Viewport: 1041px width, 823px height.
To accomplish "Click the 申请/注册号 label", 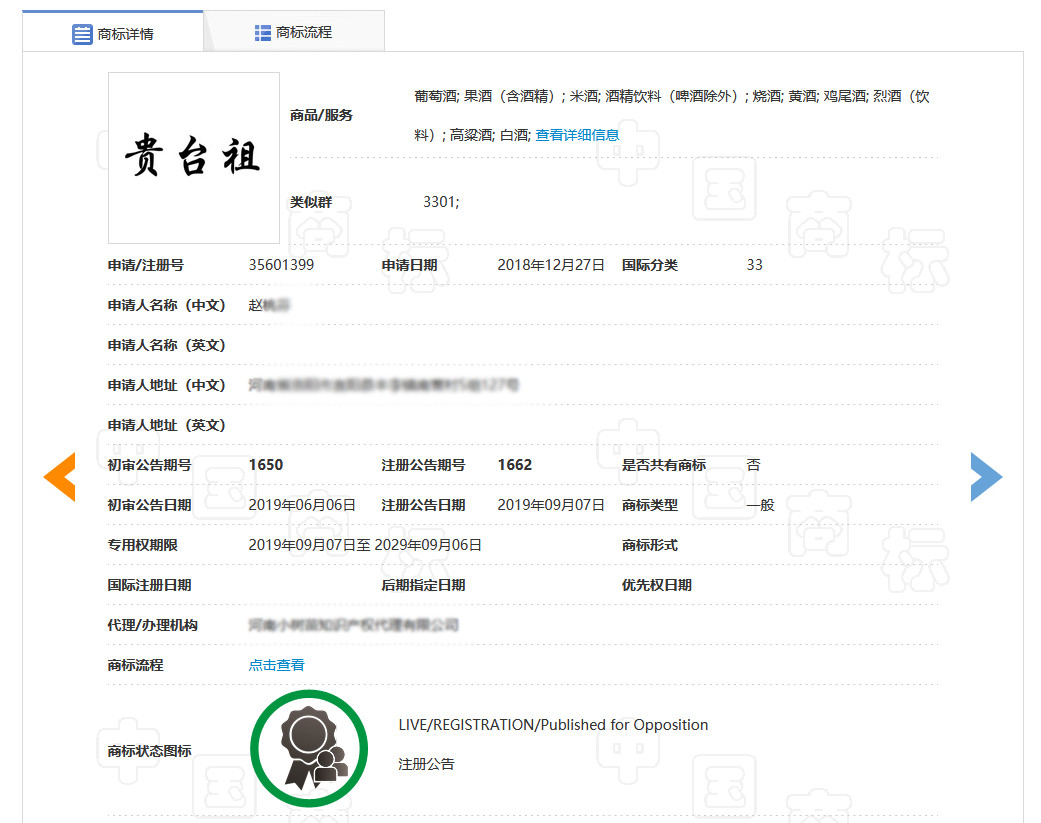I will (146, 265).
